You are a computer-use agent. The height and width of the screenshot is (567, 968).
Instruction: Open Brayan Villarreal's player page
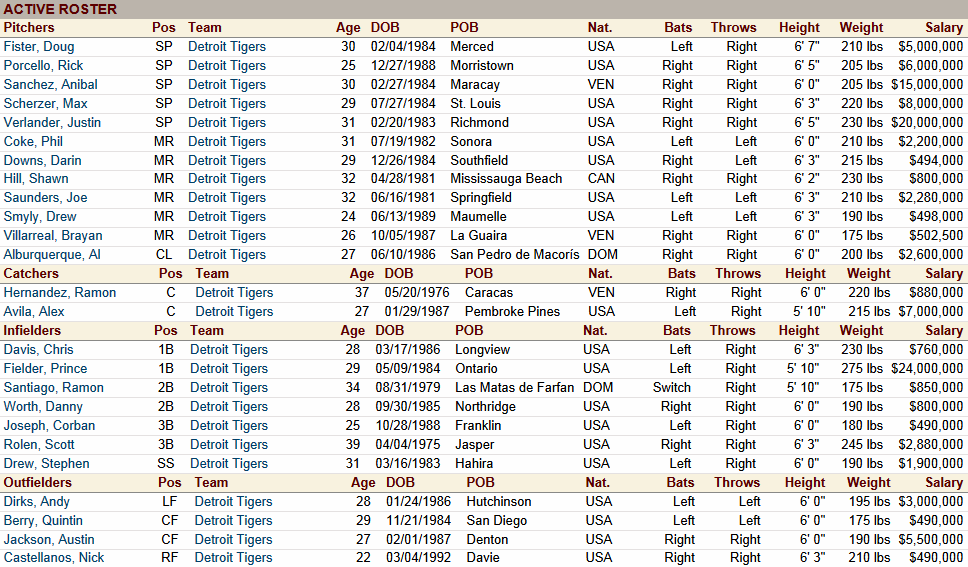[51, 235]
